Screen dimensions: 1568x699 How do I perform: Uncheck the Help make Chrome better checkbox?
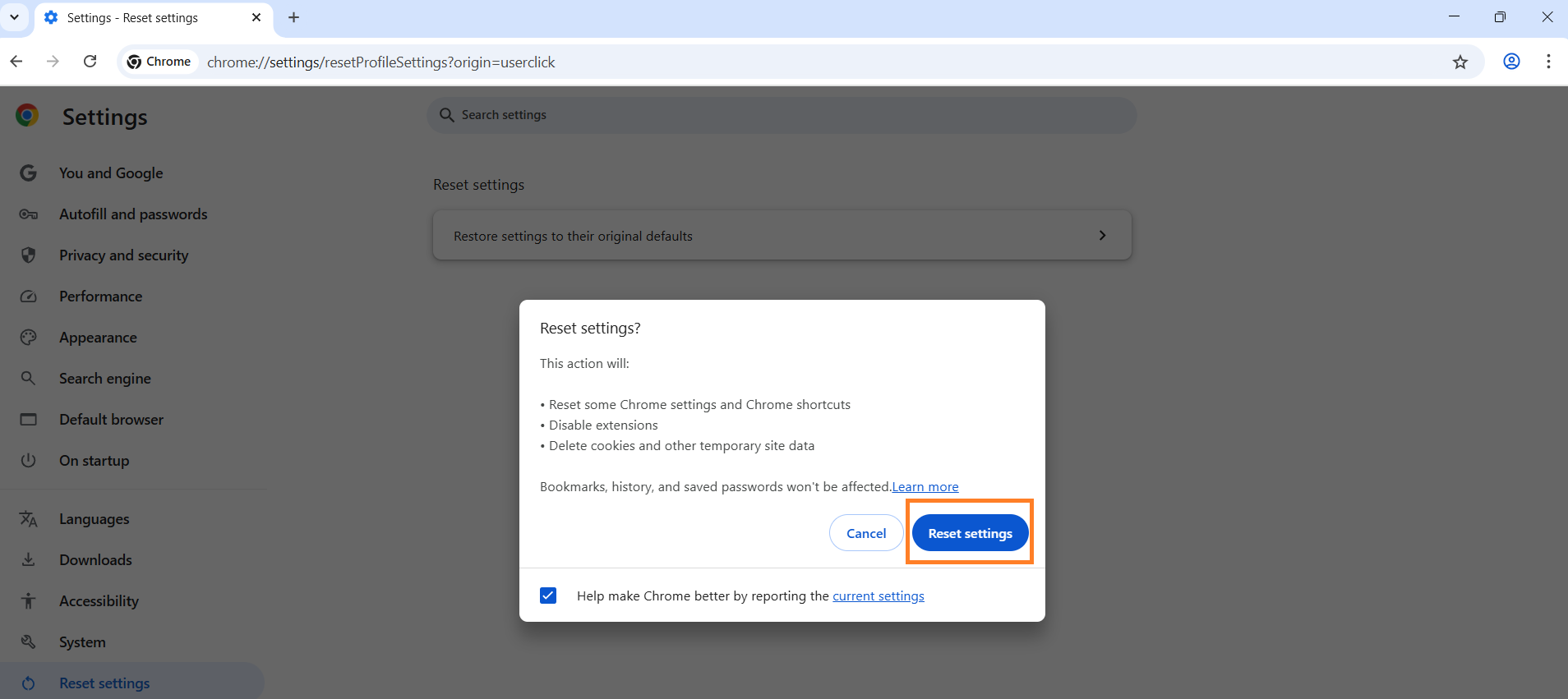coord(548,596)
